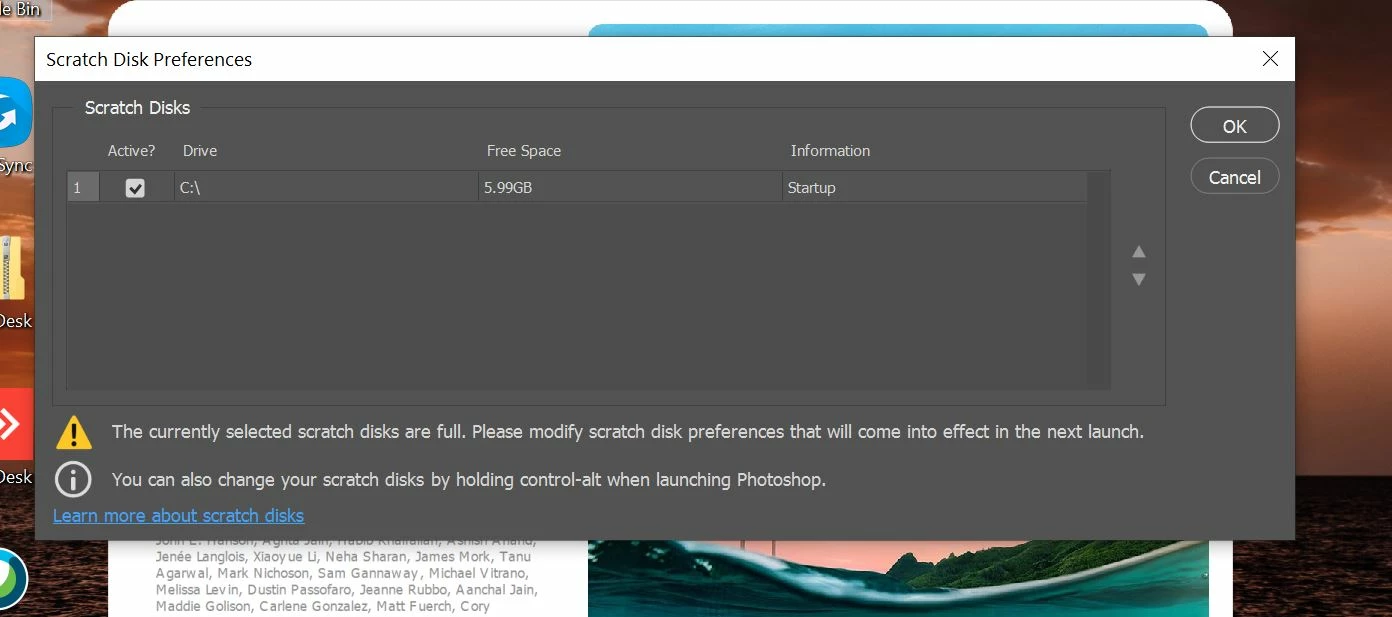Viewport: 1392px width, 617px height.
Task: Close the Scratch Disk Preferences dialog
Action: pos(1270,59)
